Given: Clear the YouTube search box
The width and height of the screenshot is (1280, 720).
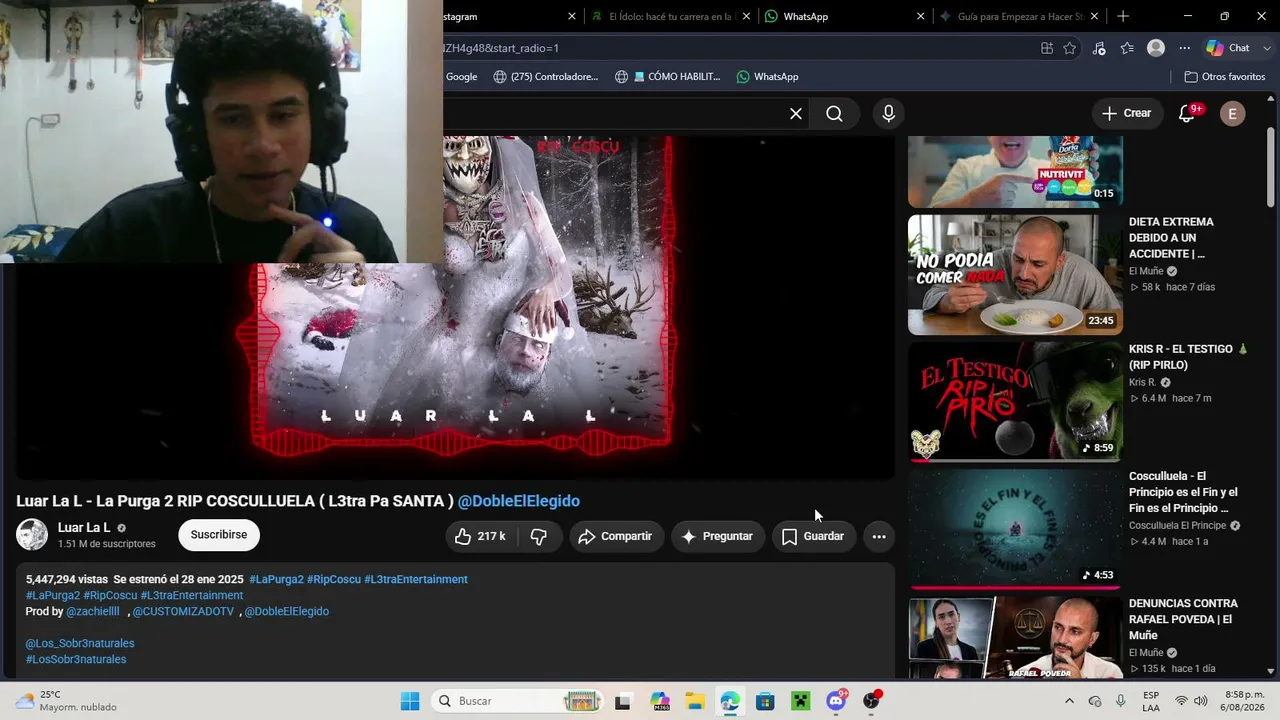Looking at the screenshot, I should 796,113.
